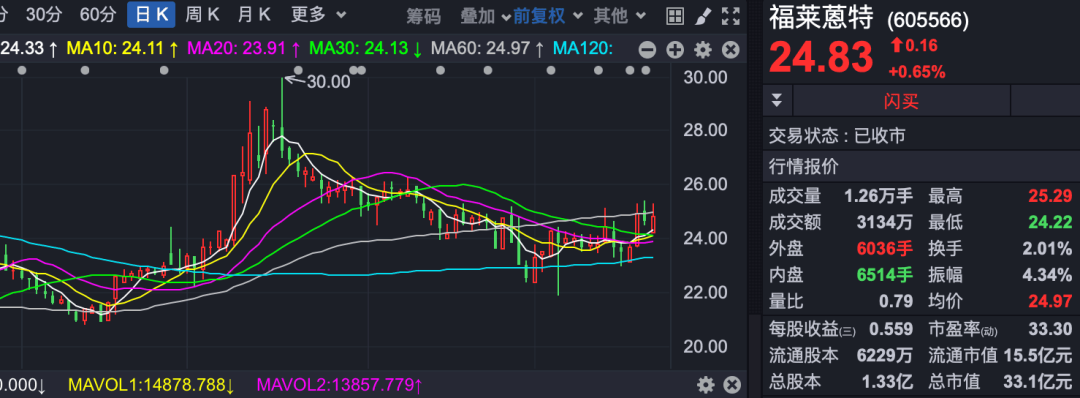The image size is (1080, 398).
Task: Open MA indicator settings gear
Action: click(x=703, y=50)
